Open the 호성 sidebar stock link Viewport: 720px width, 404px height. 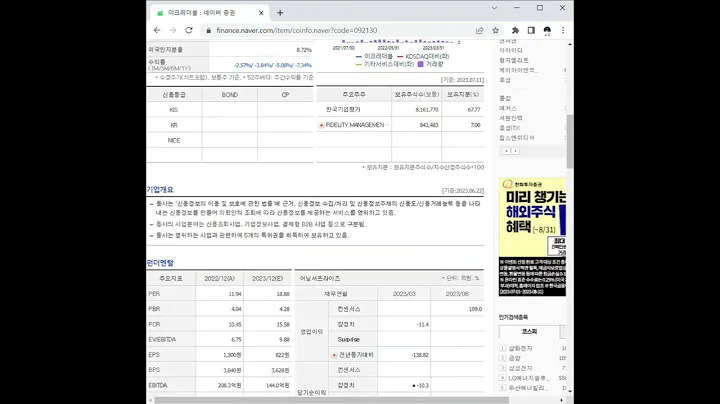click(505, 80)
